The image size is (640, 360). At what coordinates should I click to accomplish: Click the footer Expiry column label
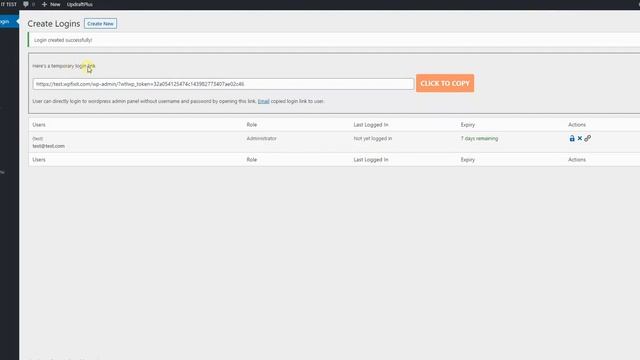[x=468, y=160]
